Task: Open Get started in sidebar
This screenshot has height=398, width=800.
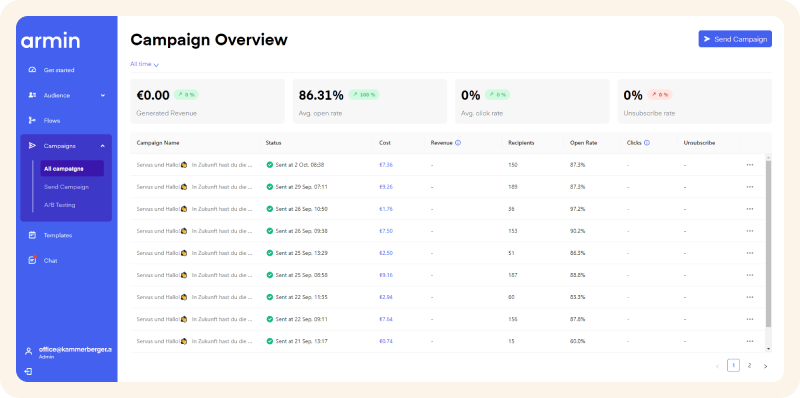Action: (59, 70)
